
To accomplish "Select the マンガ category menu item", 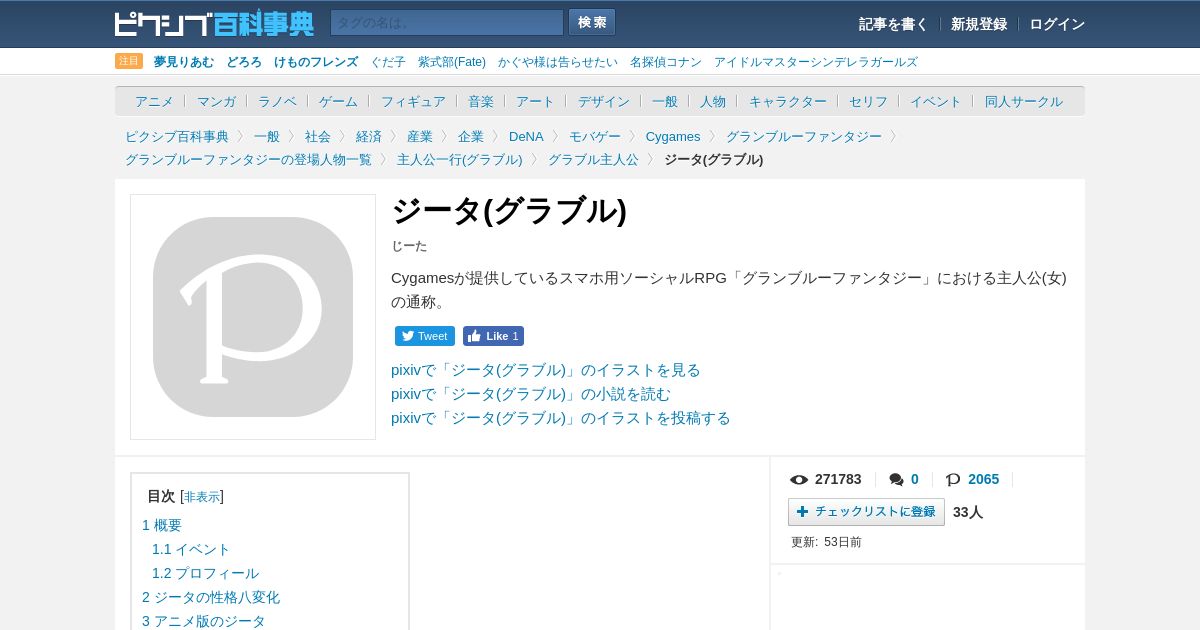I will click(216, 101).
